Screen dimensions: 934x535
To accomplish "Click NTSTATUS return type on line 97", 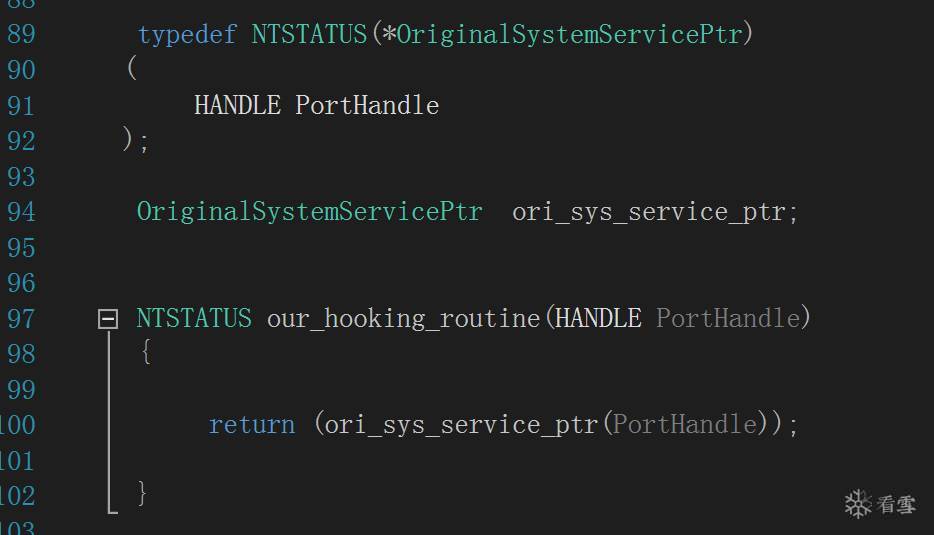I will pyautogui.click(x=194, y=319).
